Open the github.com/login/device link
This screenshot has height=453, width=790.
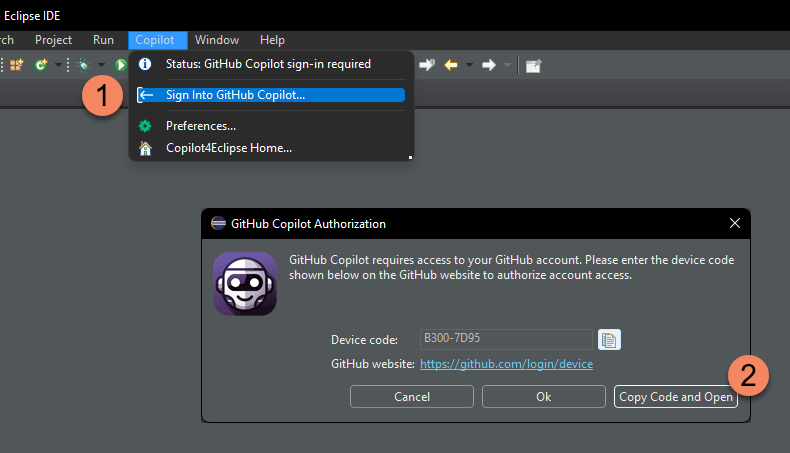point(506,364)
